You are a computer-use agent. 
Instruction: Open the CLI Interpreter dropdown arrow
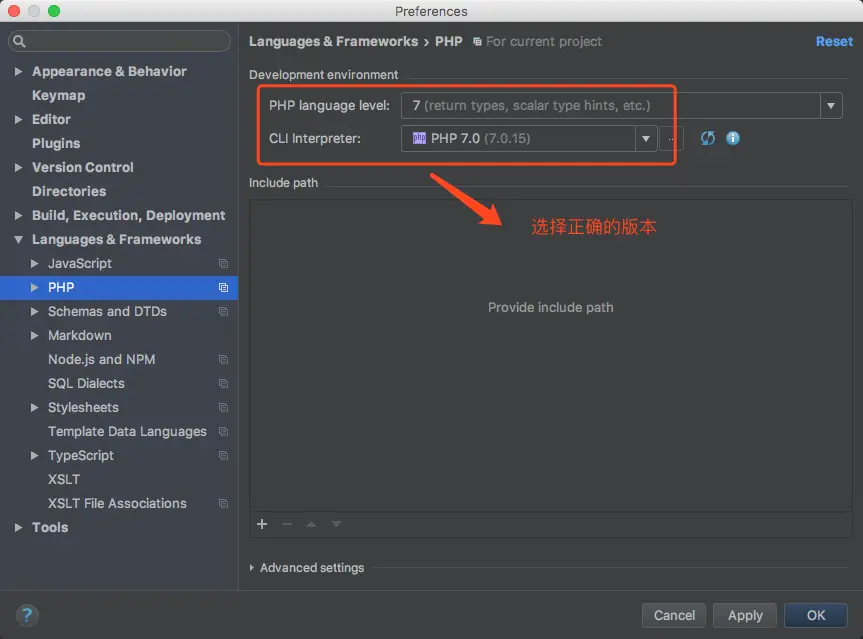tap(646, 138)
